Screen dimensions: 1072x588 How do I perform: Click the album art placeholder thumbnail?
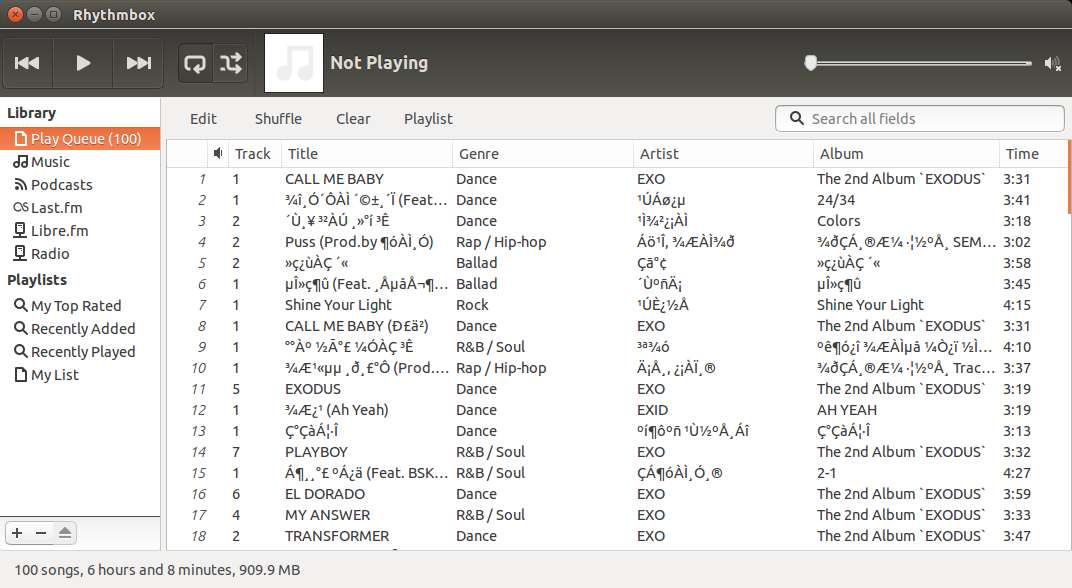click(294, 63)
